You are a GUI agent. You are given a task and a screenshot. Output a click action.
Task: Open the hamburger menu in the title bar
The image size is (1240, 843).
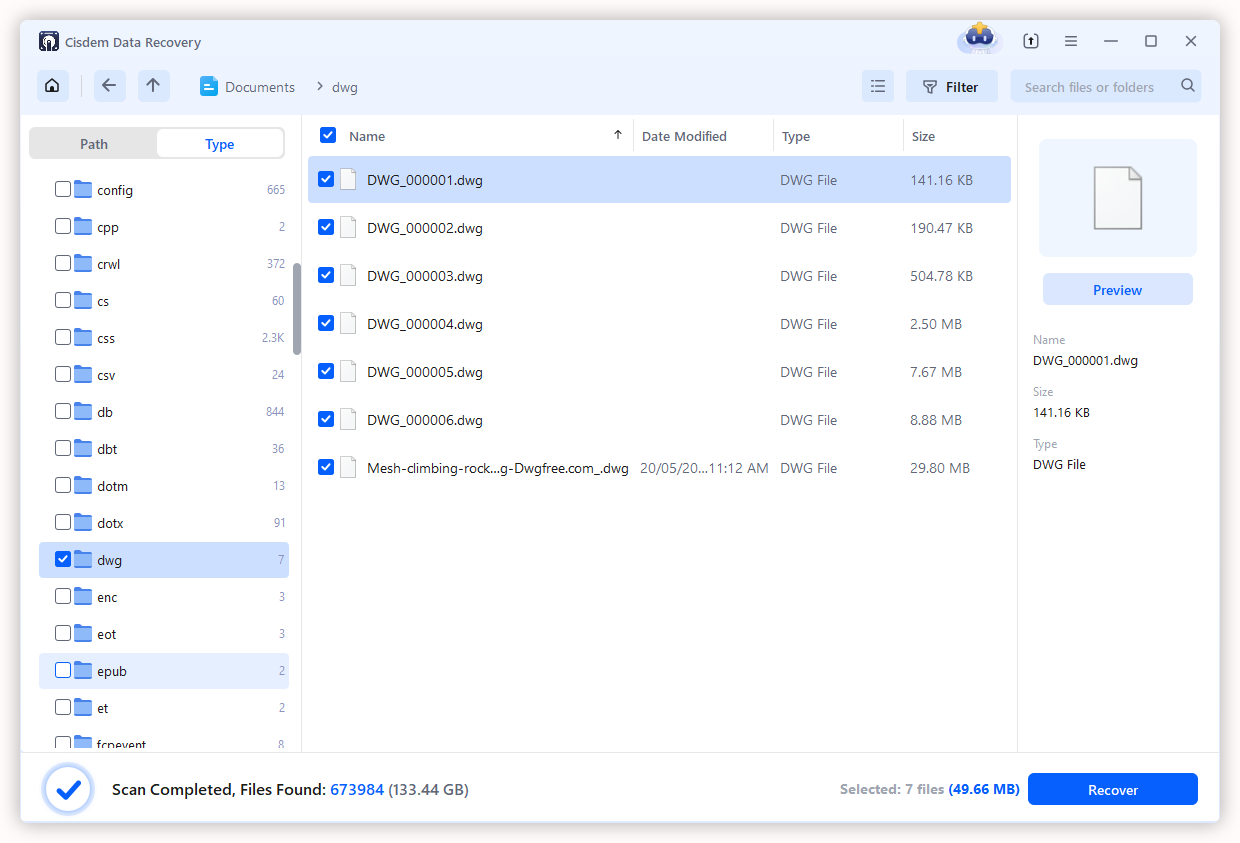pyautogui.click(x=1071, y=41)
